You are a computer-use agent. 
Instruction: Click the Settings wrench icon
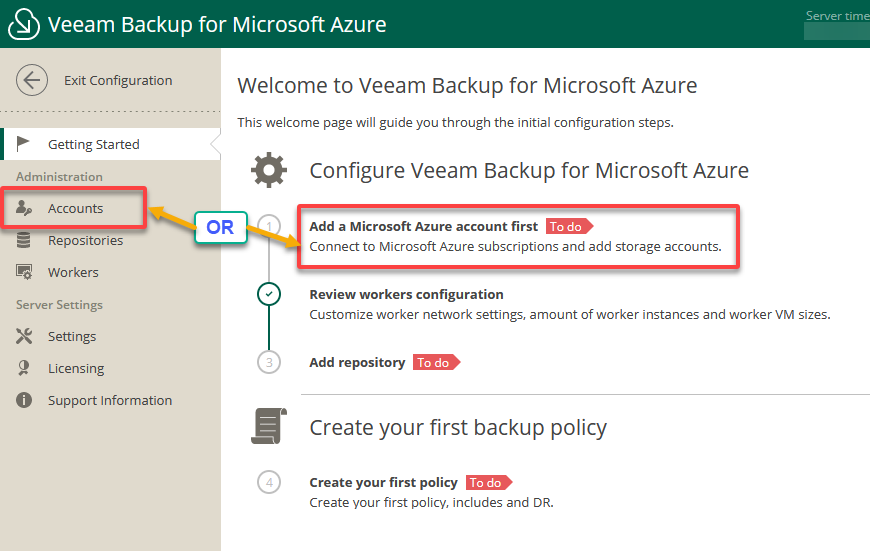[24, 336]
